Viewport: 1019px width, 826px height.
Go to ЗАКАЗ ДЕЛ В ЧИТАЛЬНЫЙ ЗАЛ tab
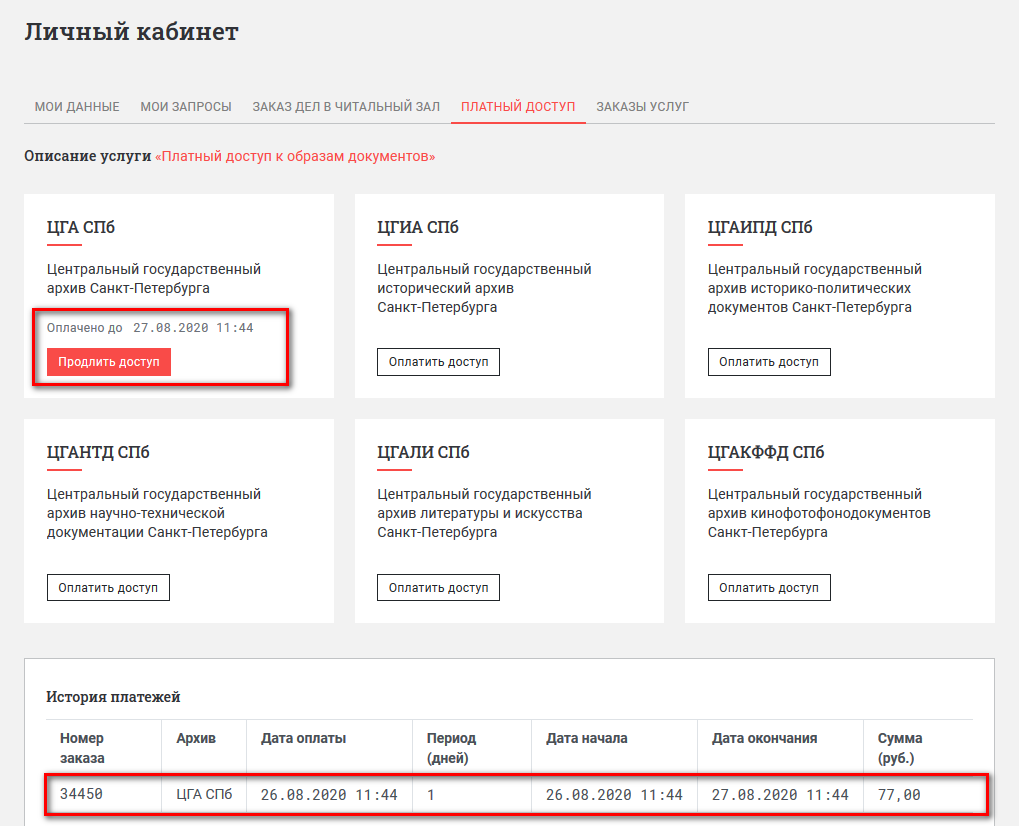346,107
